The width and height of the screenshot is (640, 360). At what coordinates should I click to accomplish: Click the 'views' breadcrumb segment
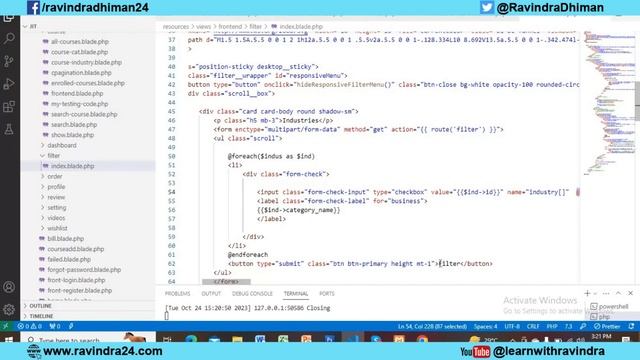click(x=203, y=27)
